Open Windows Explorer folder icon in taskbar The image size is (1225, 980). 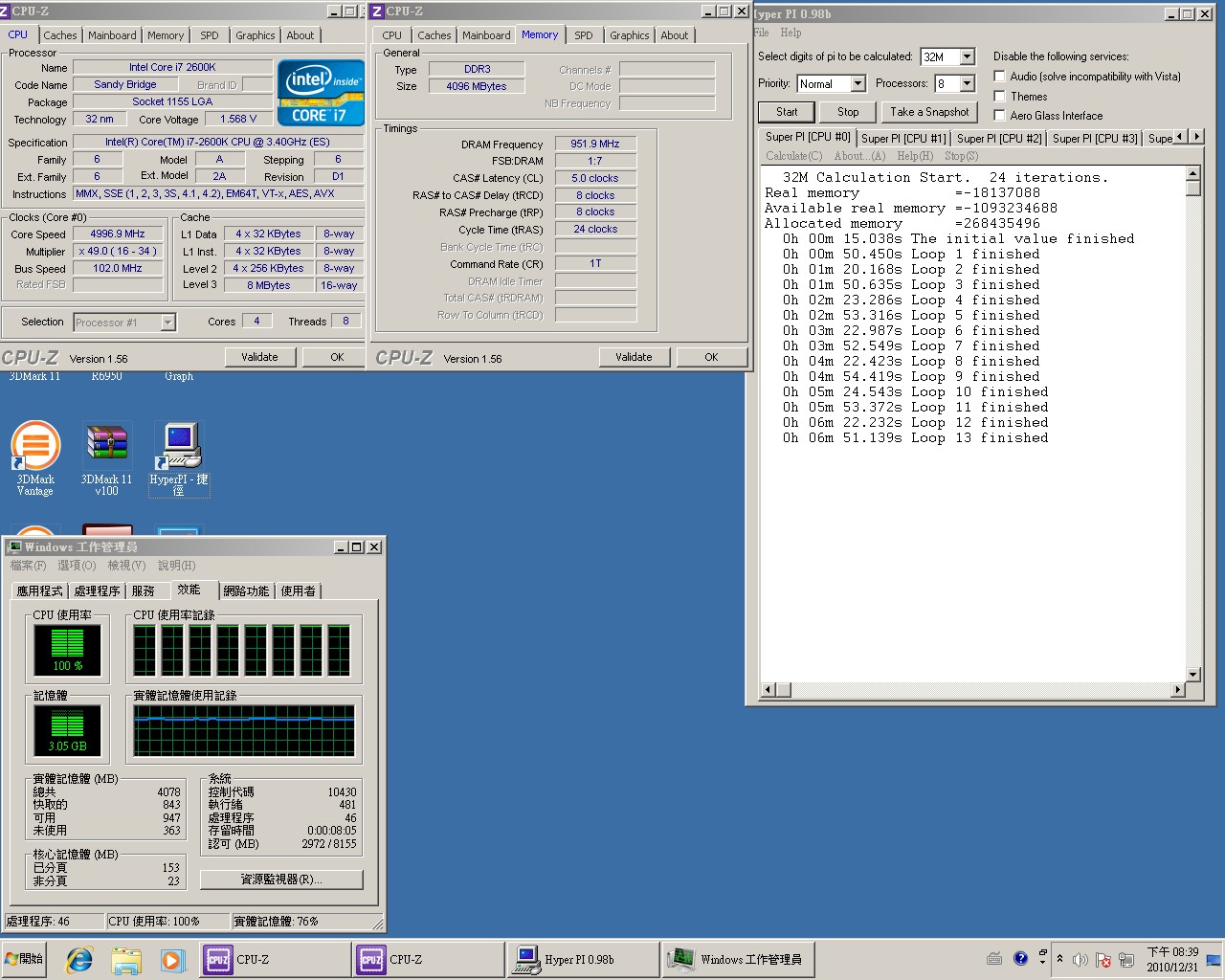pos(125,959)
